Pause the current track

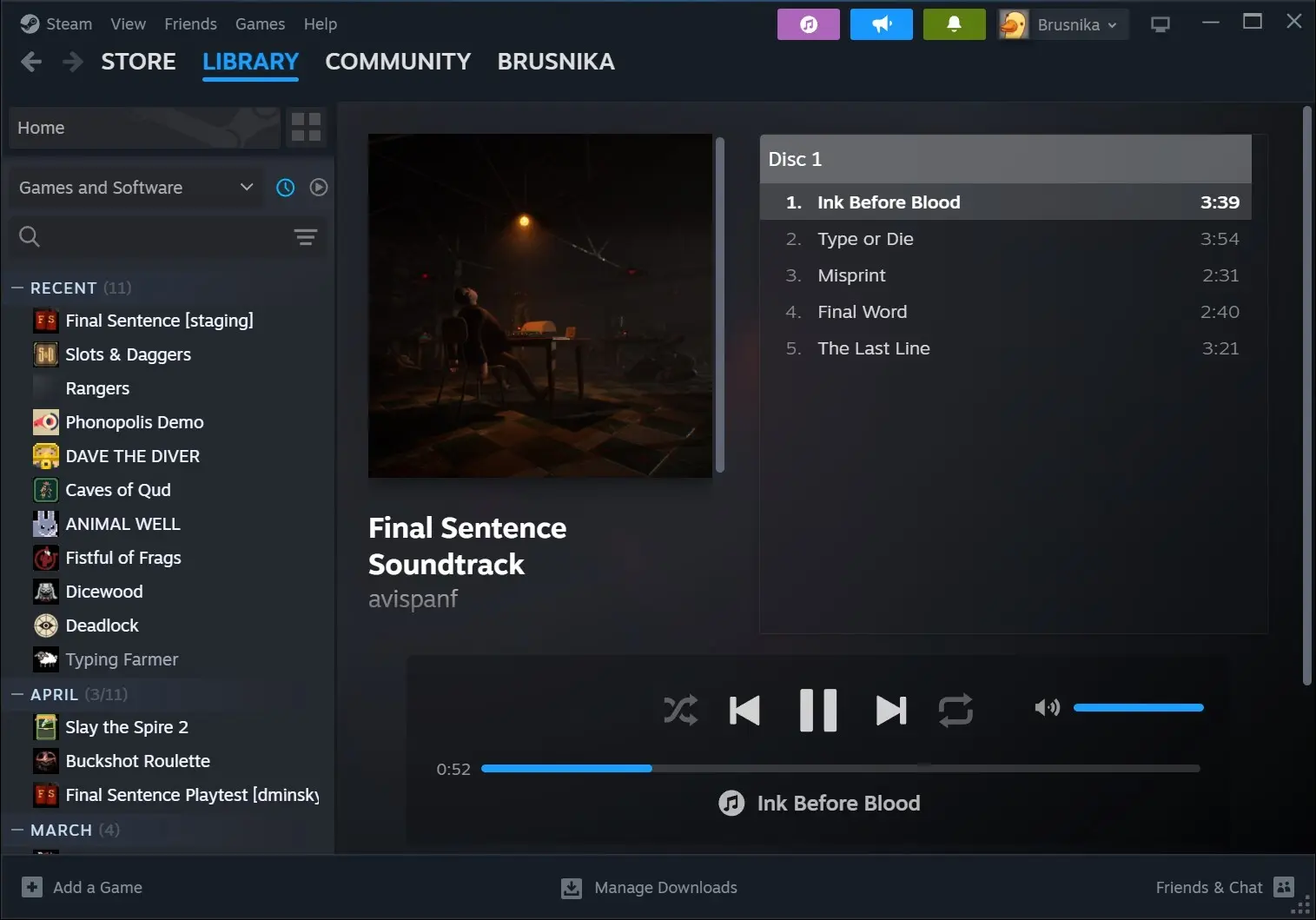pyautogui.click(x=818, y=710)
